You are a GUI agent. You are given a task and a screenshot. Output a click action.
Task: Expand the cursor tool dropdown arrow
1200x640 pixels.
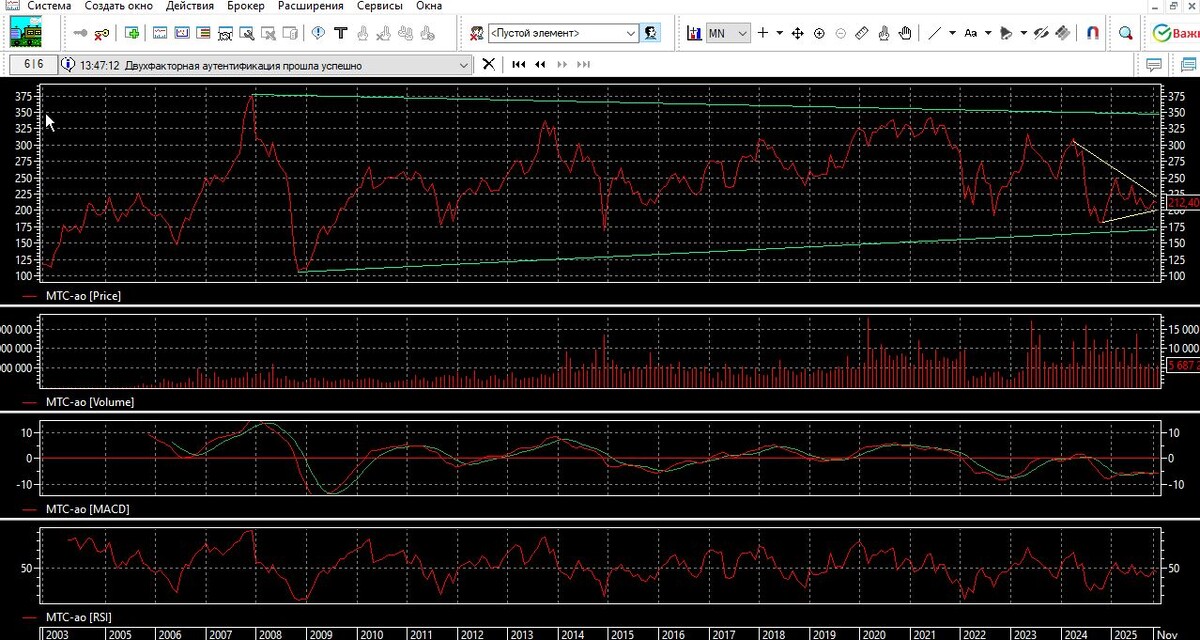(779, 33)
